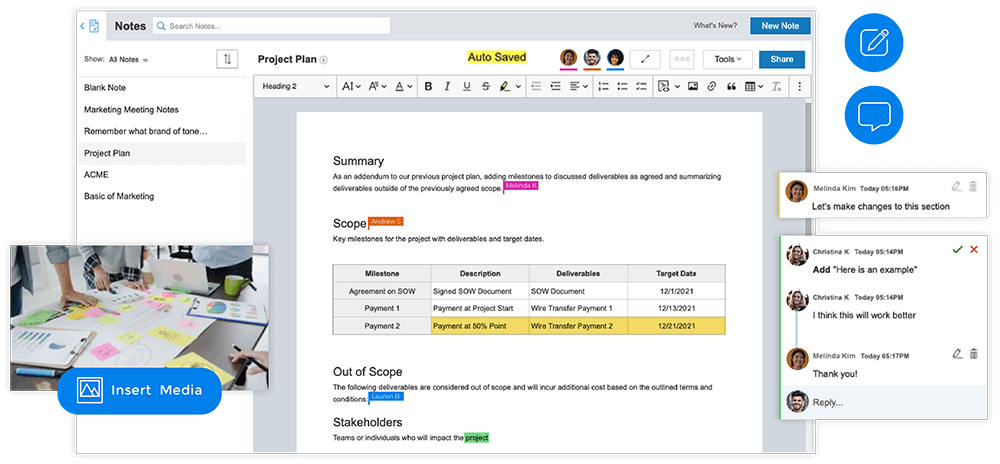Click the large blue comment bubble circle
This screenshot has height=464, width=1000.
pyautogui.click(x=874, y=116)
